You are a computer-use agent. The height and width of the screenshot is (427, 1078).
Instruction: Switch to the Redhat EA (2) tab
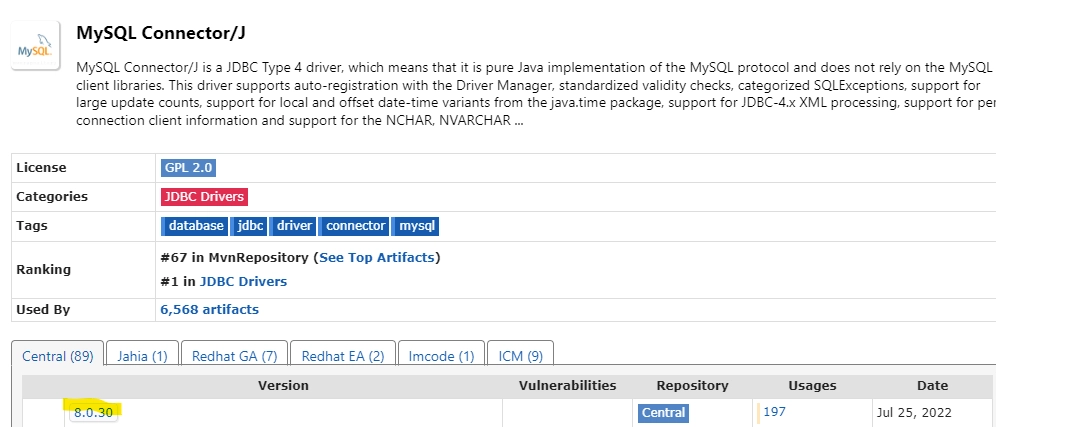(343, 356)
